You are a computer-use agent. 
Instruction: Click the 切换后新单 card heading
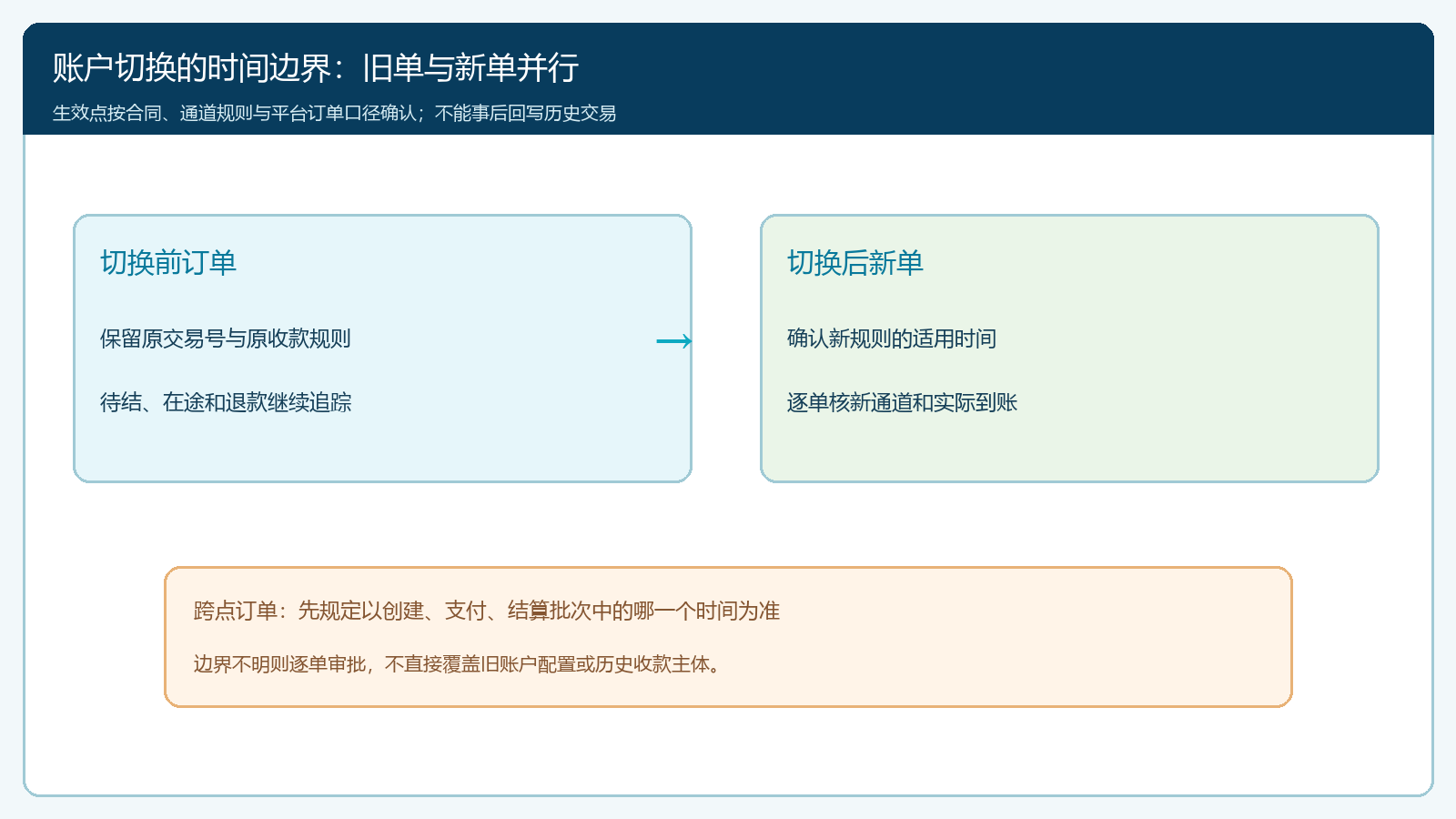855,263
